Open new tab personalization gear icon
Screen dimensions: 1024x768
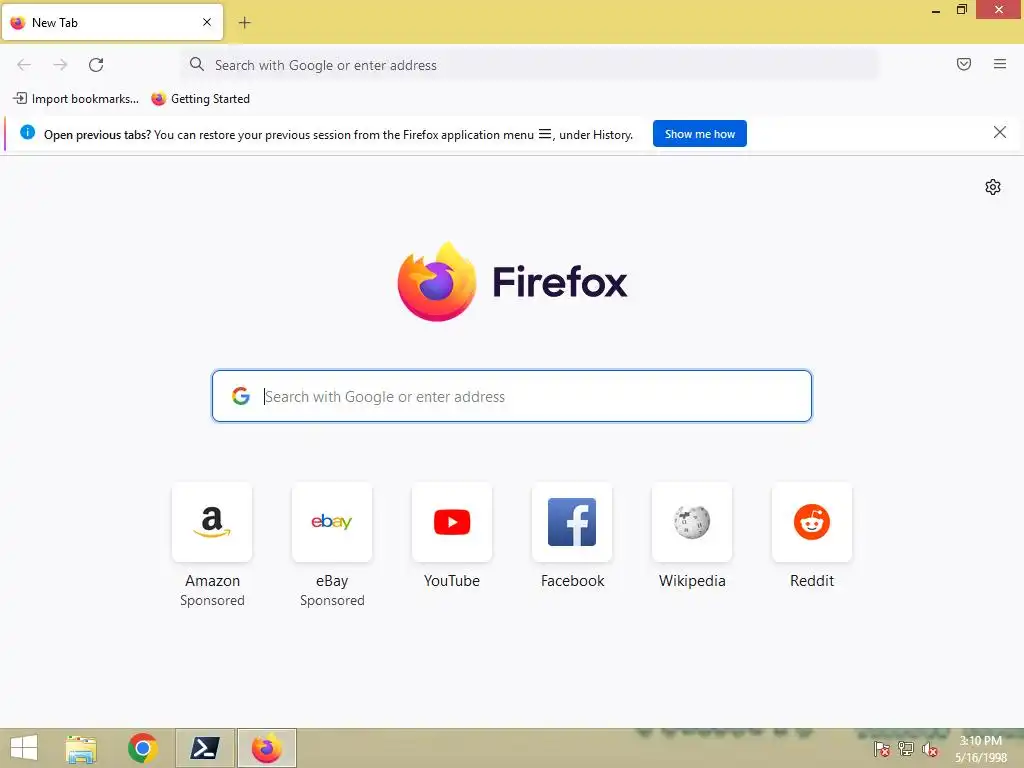pos(992,187)
